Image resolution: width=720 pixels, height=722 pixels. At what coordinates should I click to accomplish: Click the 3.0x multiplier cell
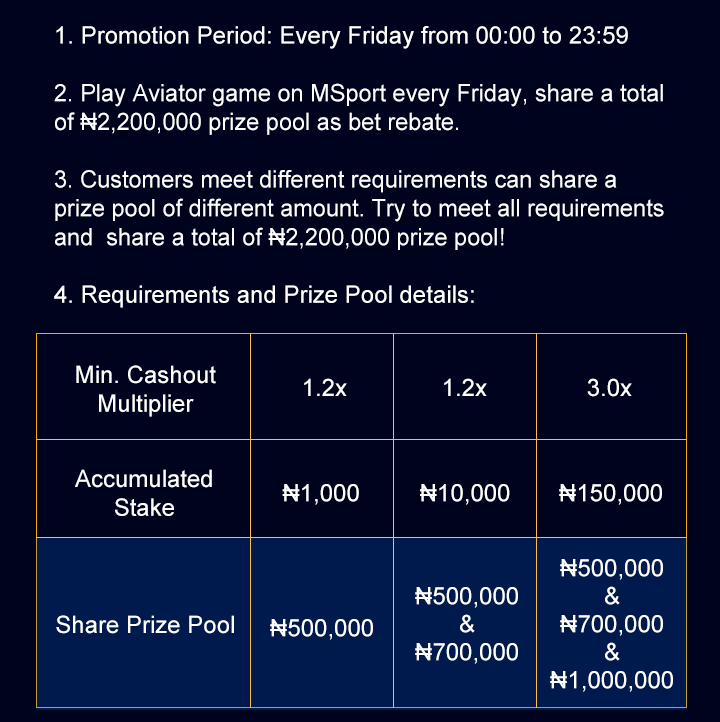coord(609,389)
